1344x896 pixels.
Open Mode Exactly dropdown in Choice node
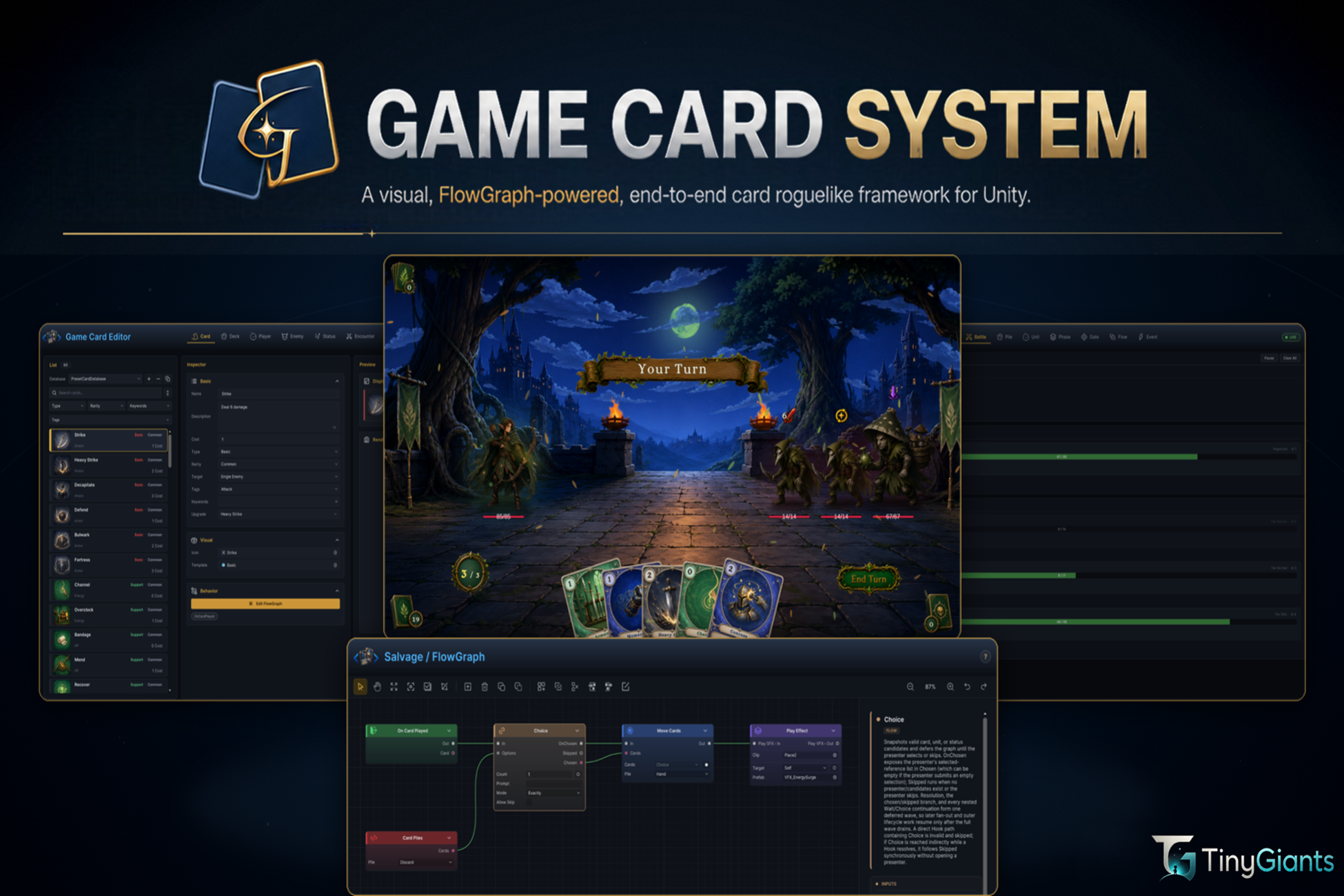point(554,793)
